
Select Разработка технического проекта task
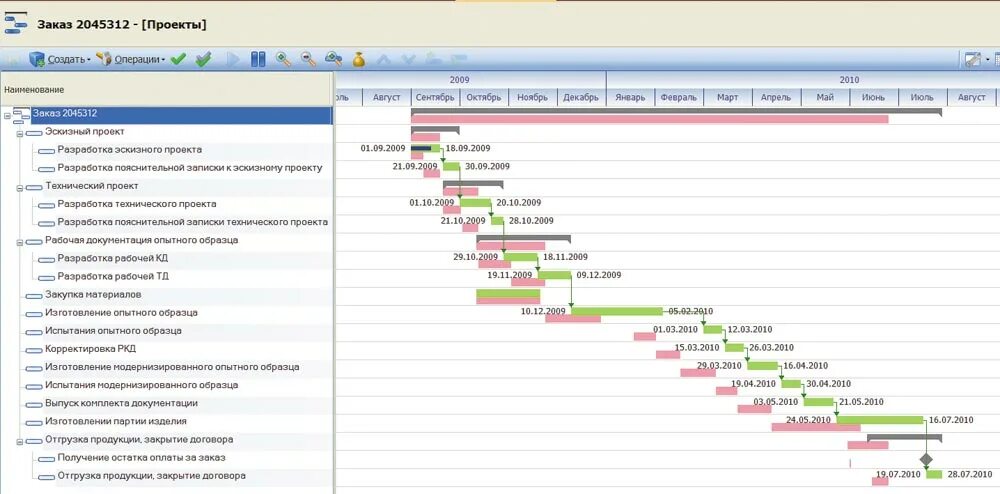click(136, 205)
